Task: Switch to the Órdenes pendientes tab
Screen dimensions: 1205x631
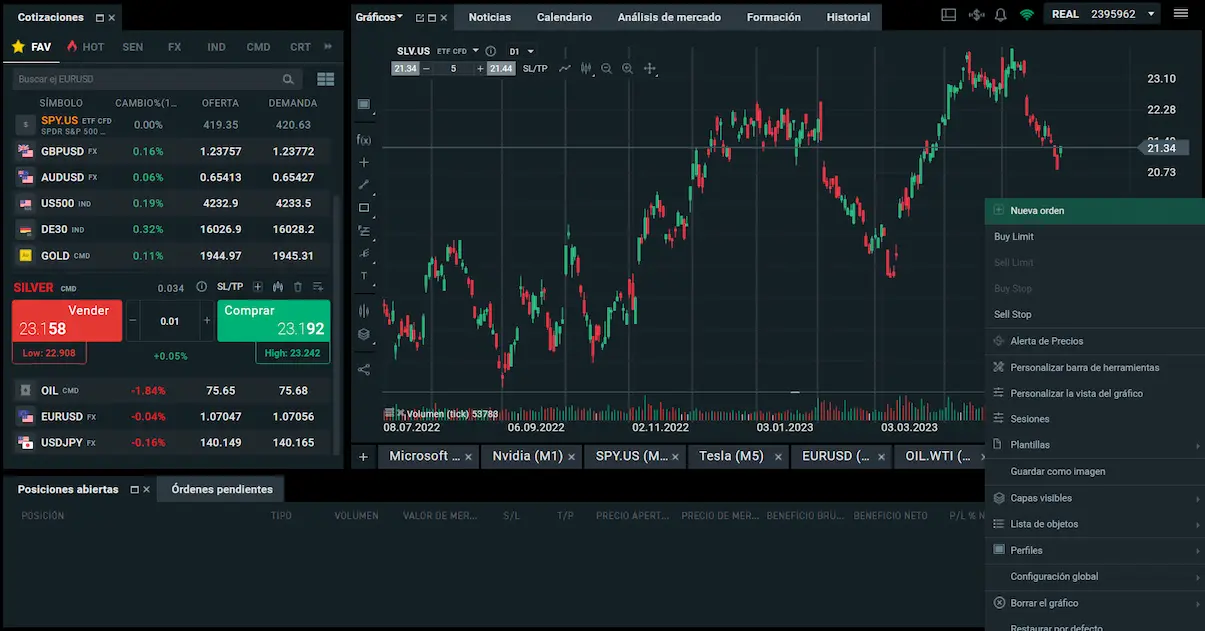Action: point(222,489)
